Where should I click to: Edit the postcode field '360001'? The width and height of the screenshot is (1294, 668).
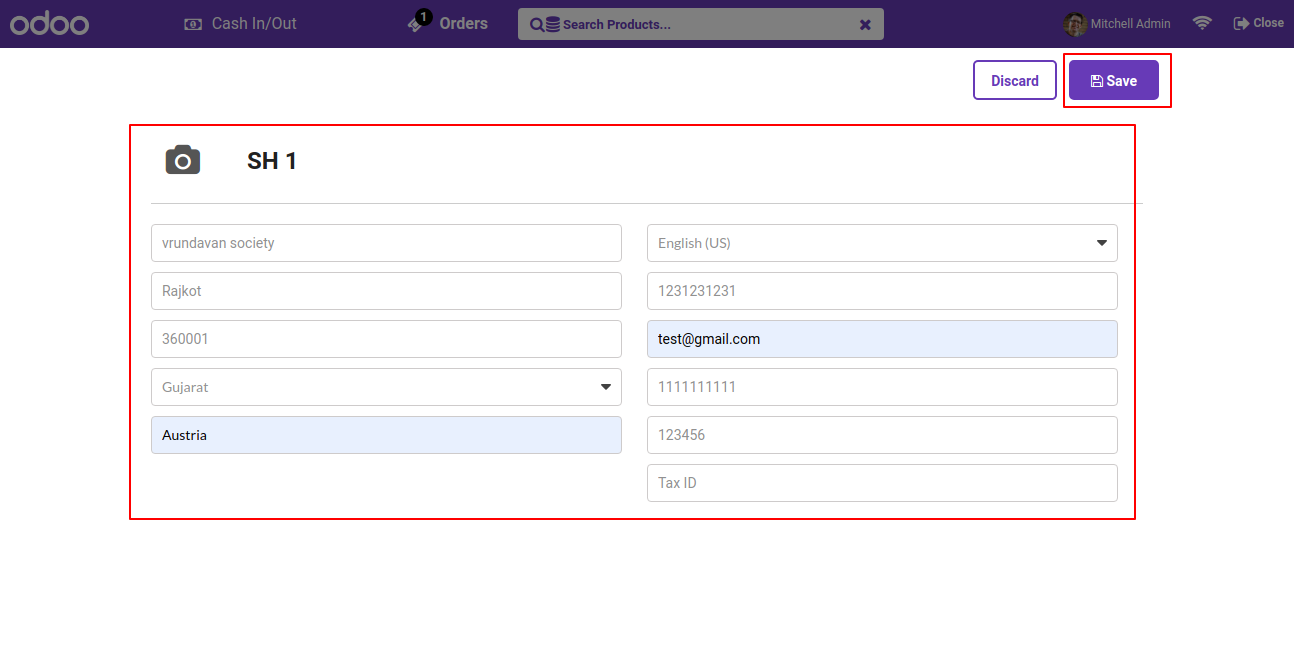coord(386,339)
